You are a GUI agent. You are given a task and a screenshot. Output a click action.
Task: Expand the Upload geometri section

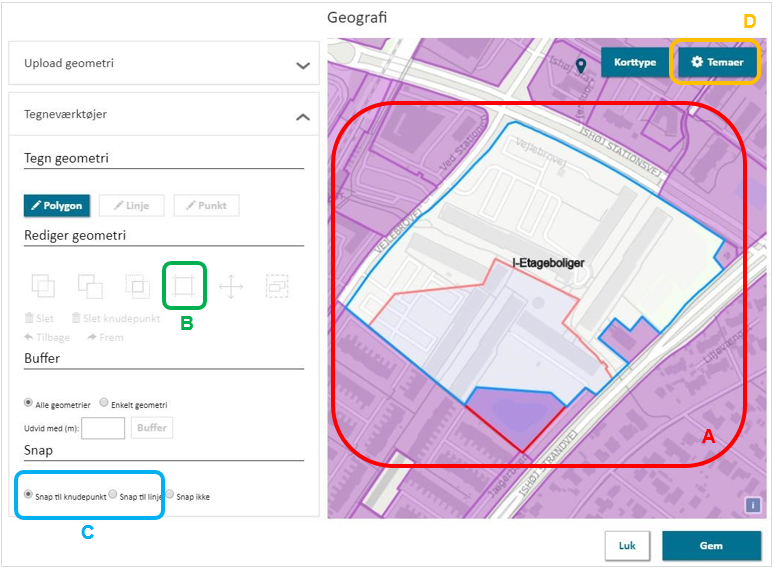click(303, 64)
